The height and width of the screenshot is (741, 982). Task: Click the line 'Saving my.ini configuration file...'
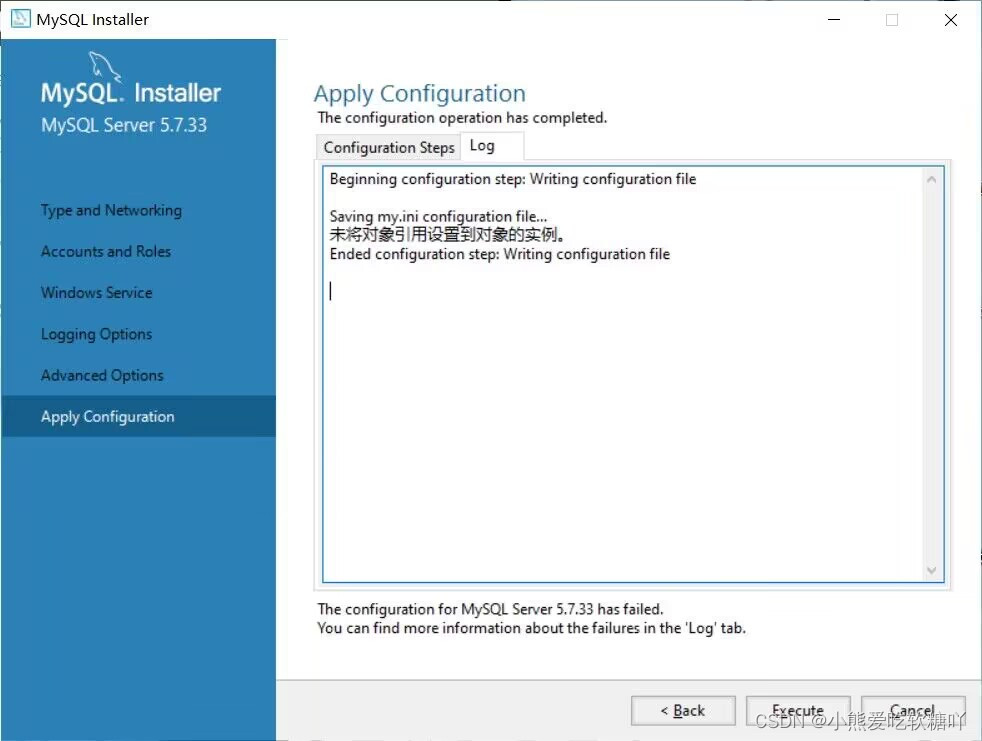pos(438,217)
